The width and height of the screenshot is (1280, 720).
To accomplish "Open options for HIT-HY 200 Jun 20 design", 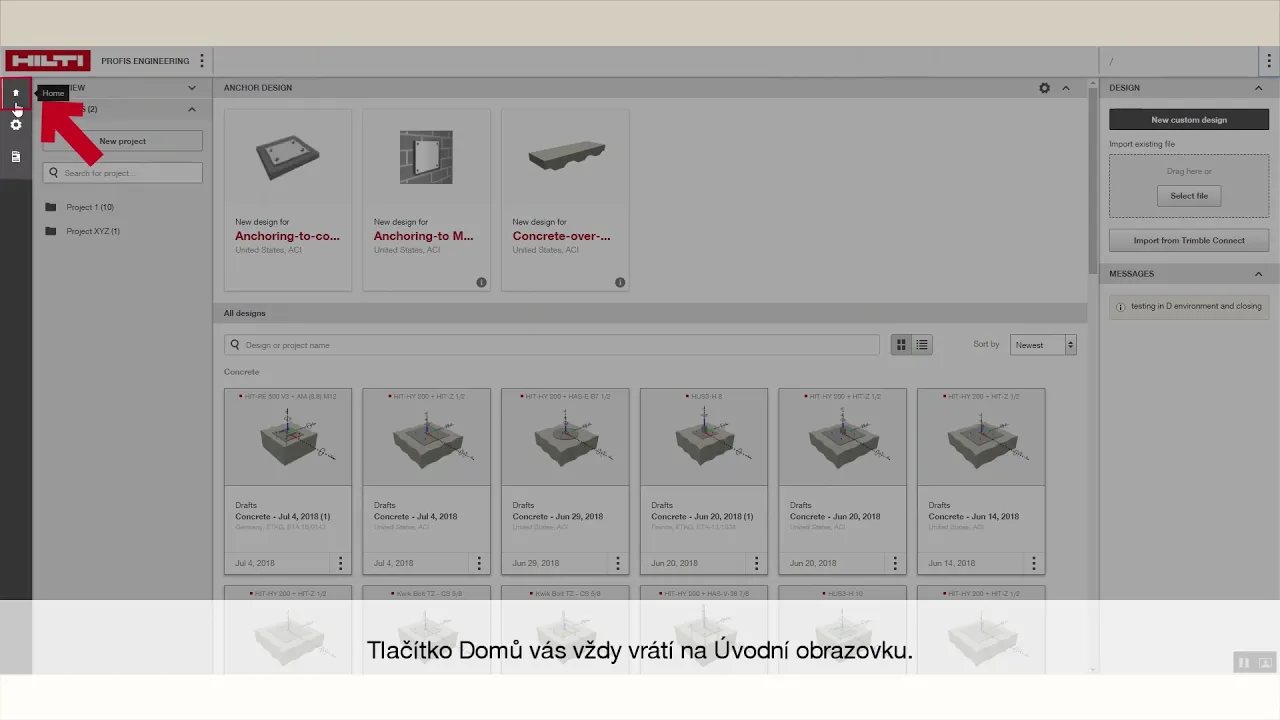I will (x=895, y=563).
